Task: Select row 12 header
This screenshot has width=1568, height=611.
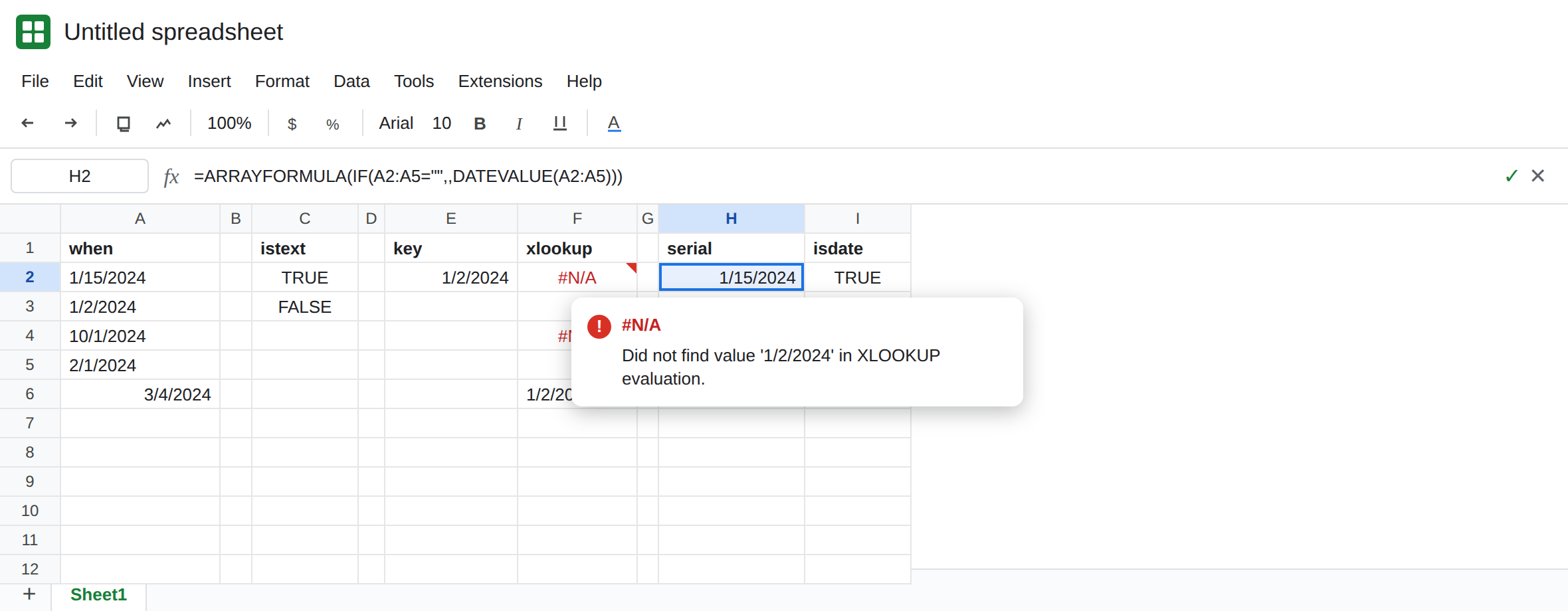Action: tap(30, 569)
